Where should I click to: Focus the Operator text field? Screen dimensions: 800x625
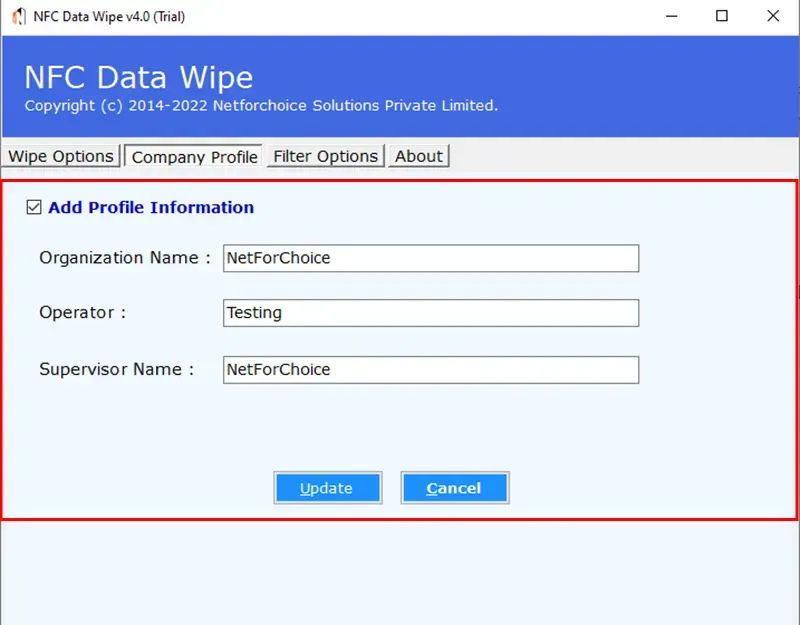click(431, 313)
